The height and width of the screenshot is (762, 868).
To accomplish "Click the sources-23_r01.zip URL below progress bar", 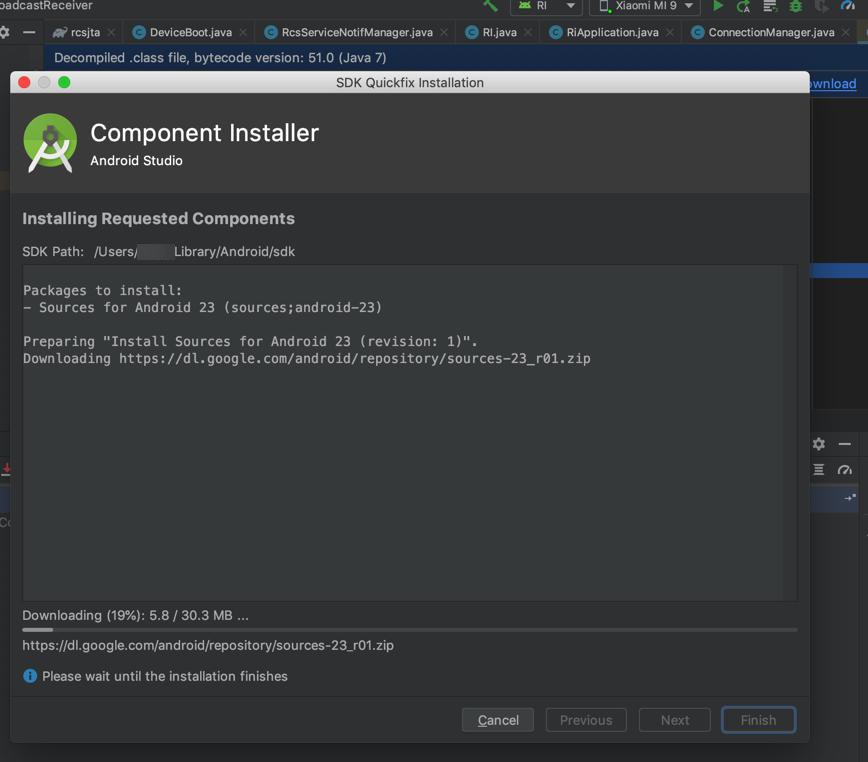I will [208, 645].
